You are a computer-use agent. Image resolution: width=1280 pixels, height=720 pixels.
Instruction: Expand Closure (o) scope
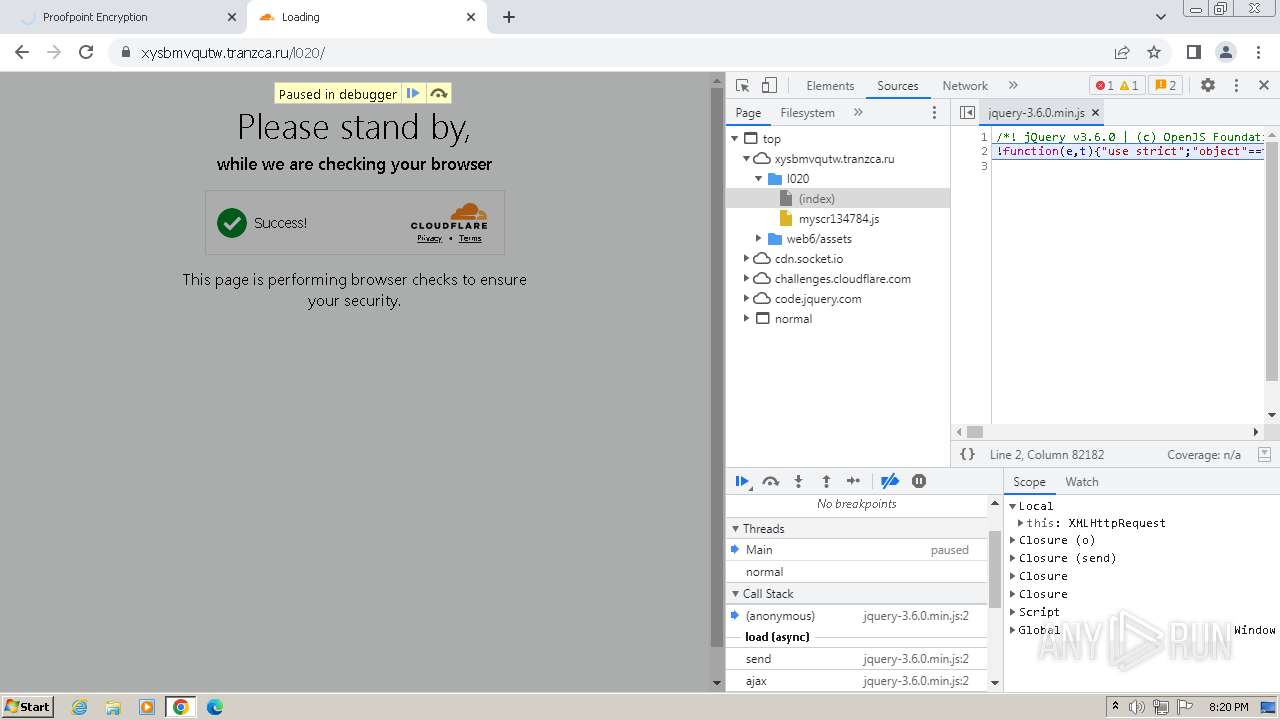[x=1012, y=540]
